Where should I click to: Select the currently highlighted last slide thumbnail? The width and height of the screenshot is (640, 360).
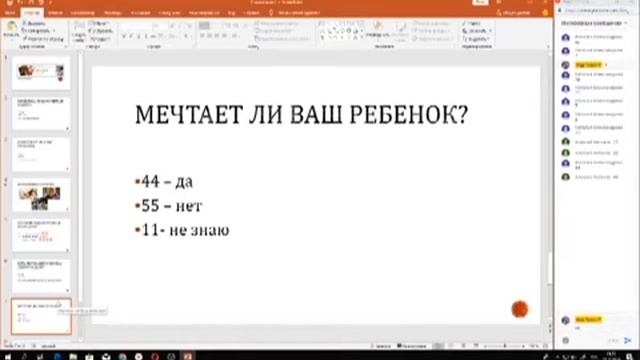click(x=41, y=316)
